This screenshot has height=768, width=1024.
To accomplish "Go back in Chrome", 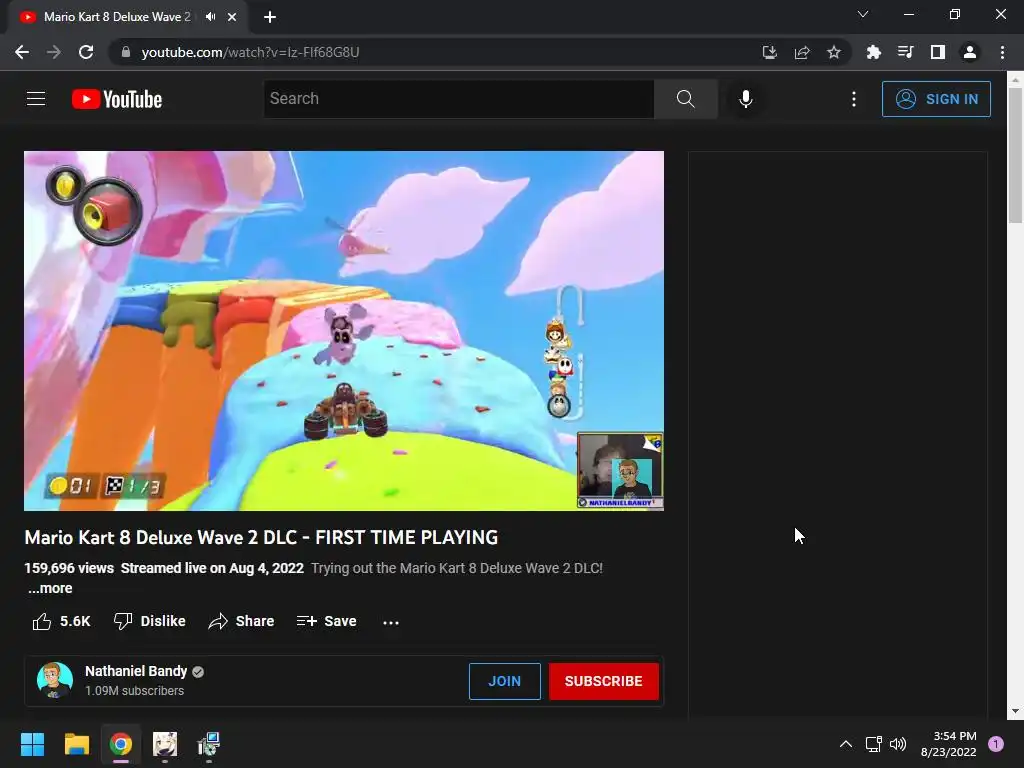I will (x=22, y=52).
